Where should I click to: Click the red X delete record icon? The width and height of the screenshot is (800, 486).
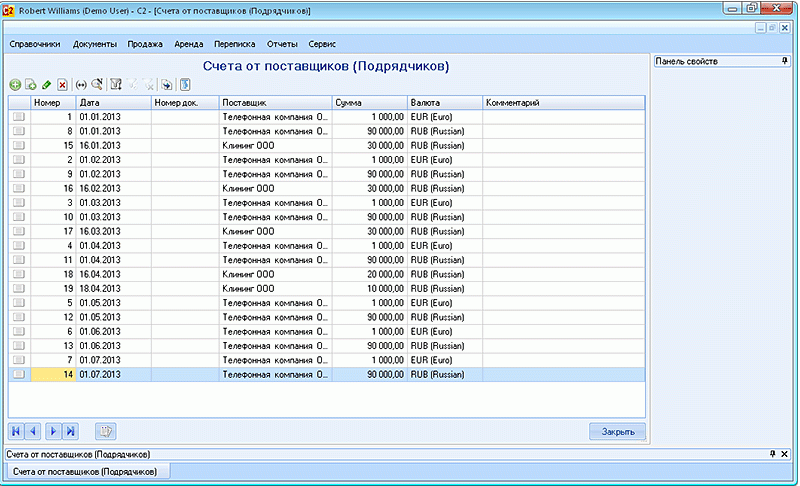click(x=62, y=86)
